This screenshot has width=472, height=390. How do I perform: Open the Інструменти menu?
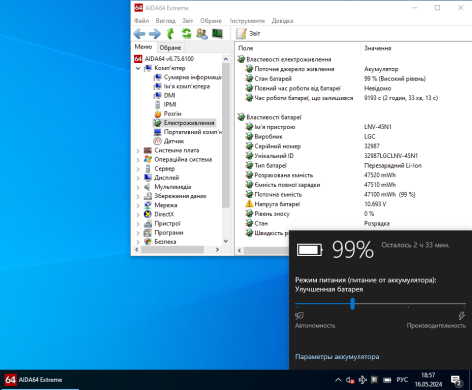pyautogui.click(x=247, y=21)
